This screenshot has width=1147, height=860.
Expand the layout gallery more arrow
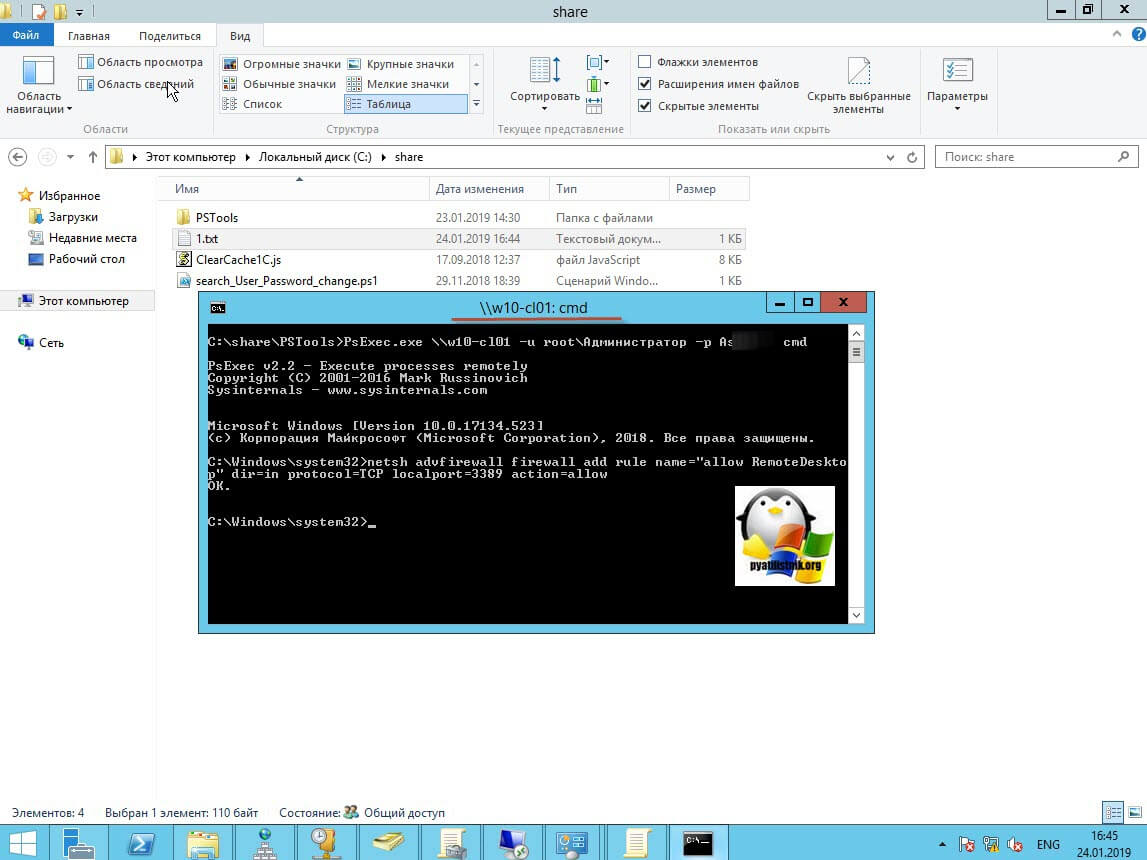[476, 104]
